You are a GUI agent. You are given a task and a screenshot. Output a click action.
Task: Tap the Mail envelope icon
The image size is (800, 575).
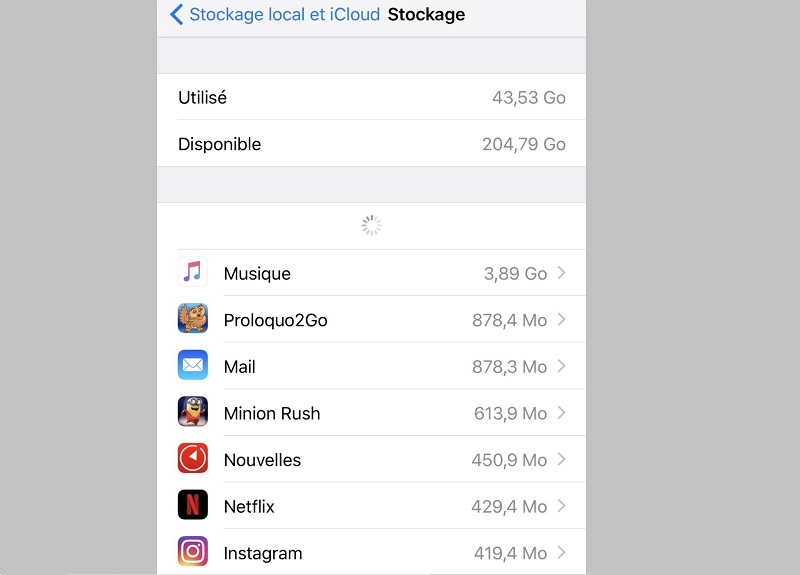pyautogui.click(x=193, y=366)
